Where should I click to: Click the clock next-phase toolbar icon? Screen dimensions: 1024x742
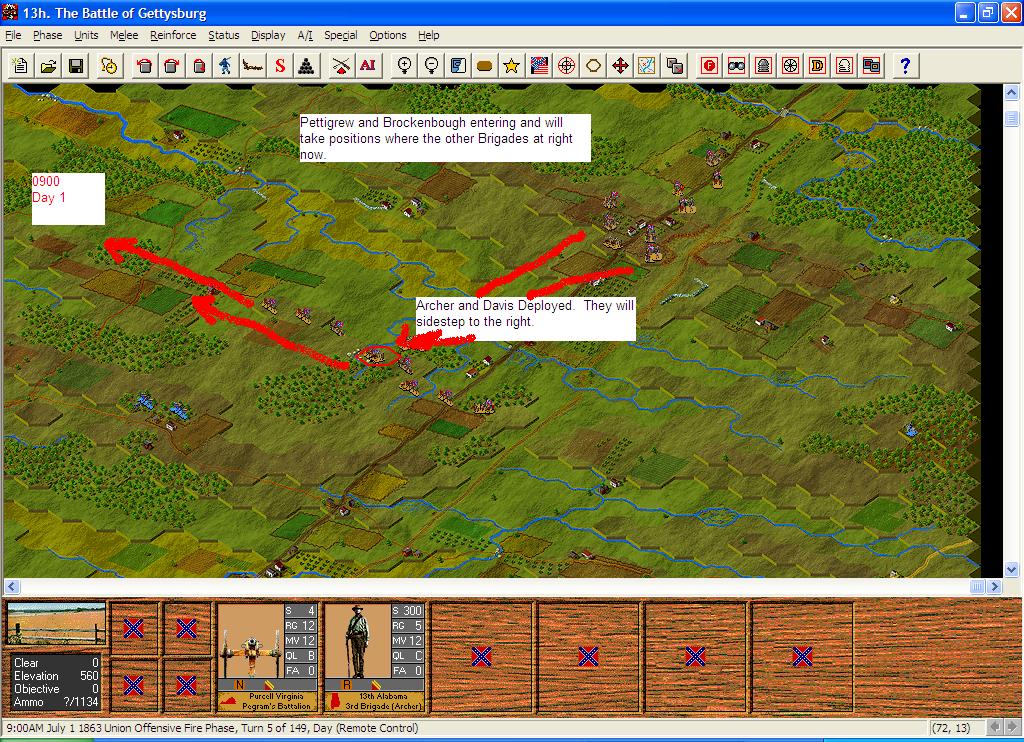point(109,65)
